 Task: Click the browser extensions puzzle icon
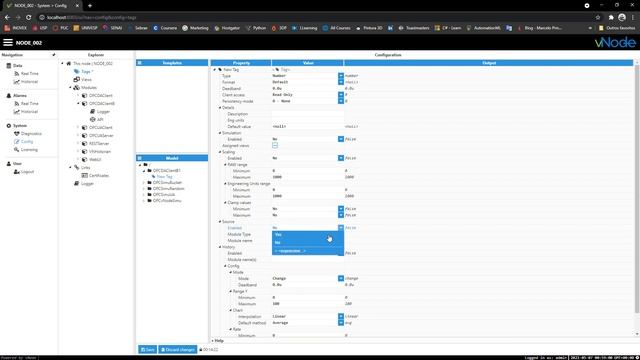pyautogui.click(x=611, y=18)
